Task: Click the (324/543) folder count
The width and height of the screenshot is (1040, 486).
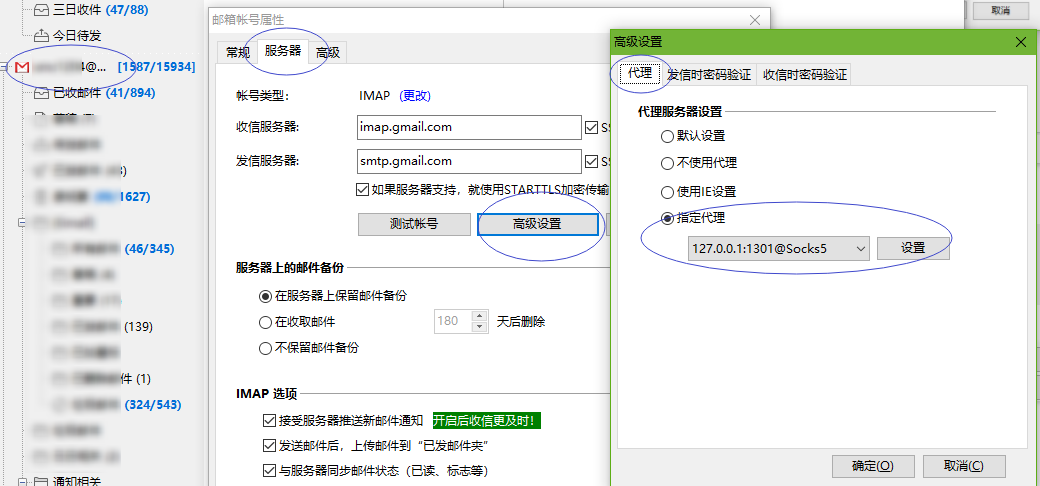Action: (153, 404)
